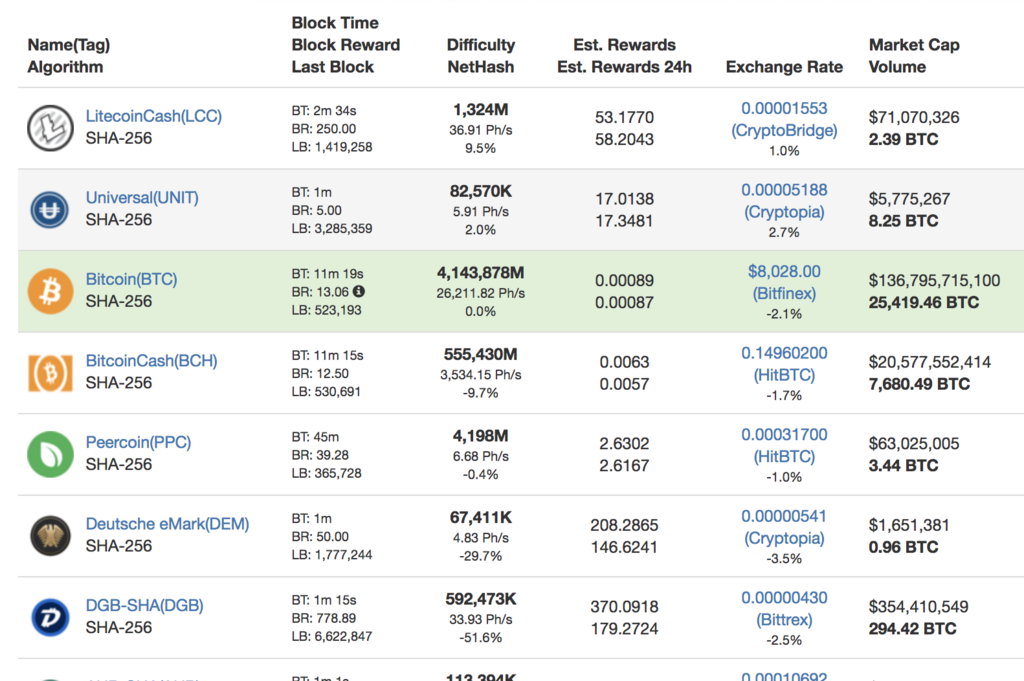This screenshot has width=1024, height=681.
Task: Follow the 0.14960200 HitBTC rate link
Action: 784,364
